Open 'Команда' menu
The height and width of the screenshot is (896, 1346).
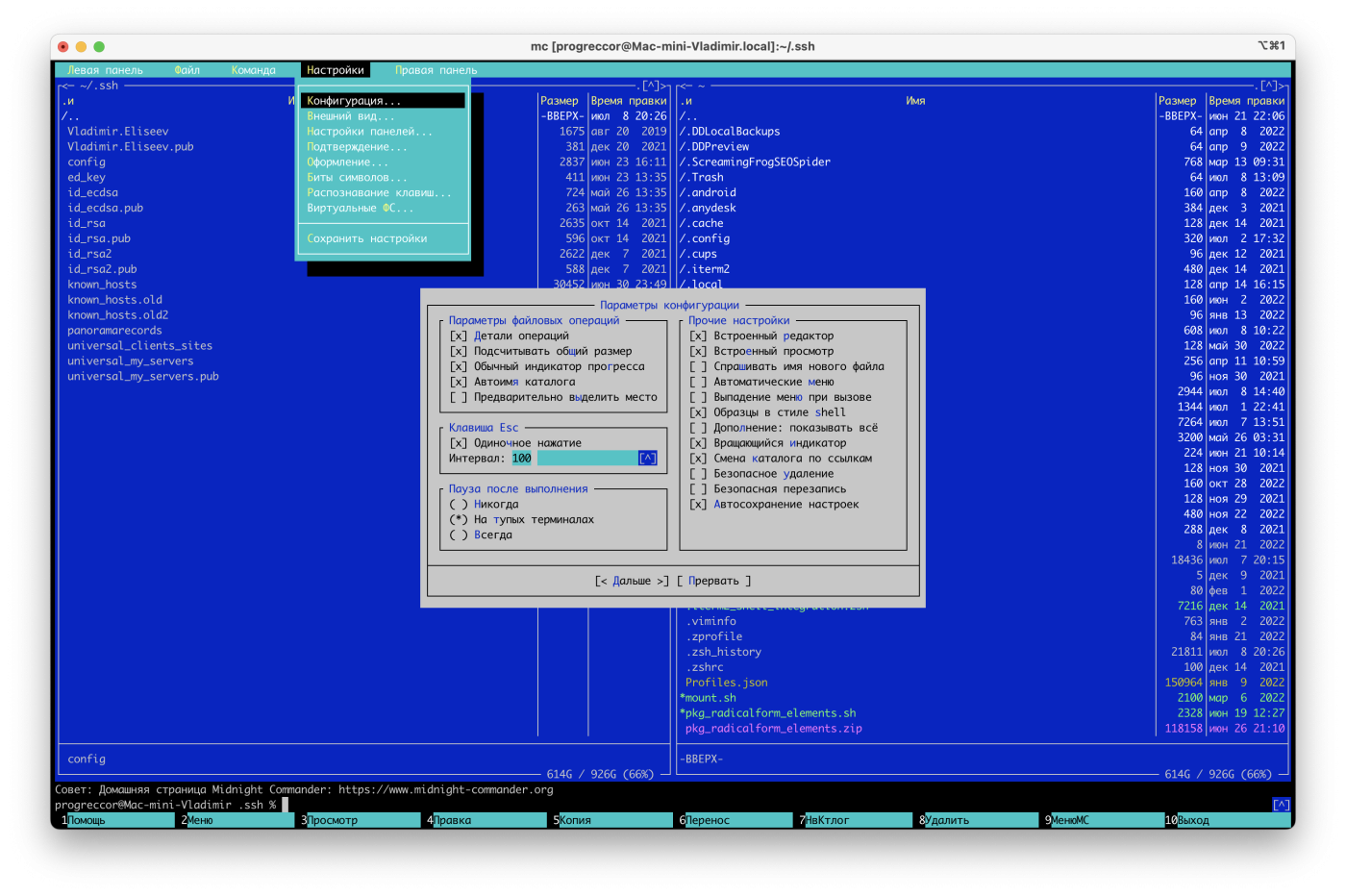tap(254, 70)
